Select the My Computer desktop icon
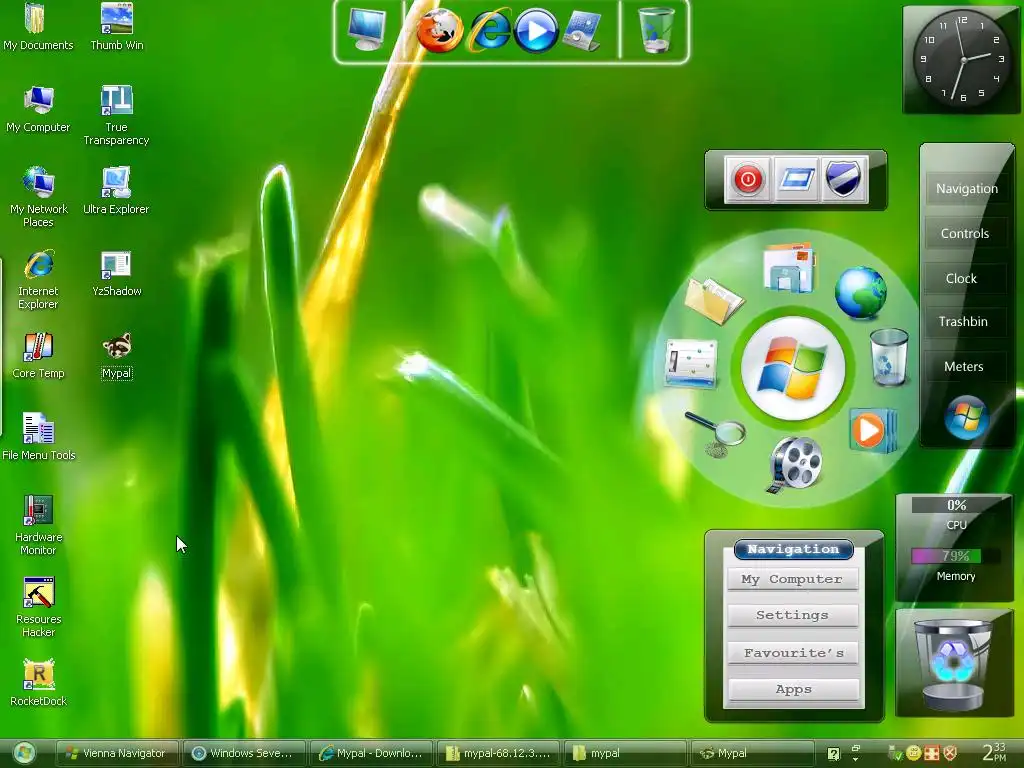Image resolution: width=1024 pixels, height=768 pixels. coord(38,109)
